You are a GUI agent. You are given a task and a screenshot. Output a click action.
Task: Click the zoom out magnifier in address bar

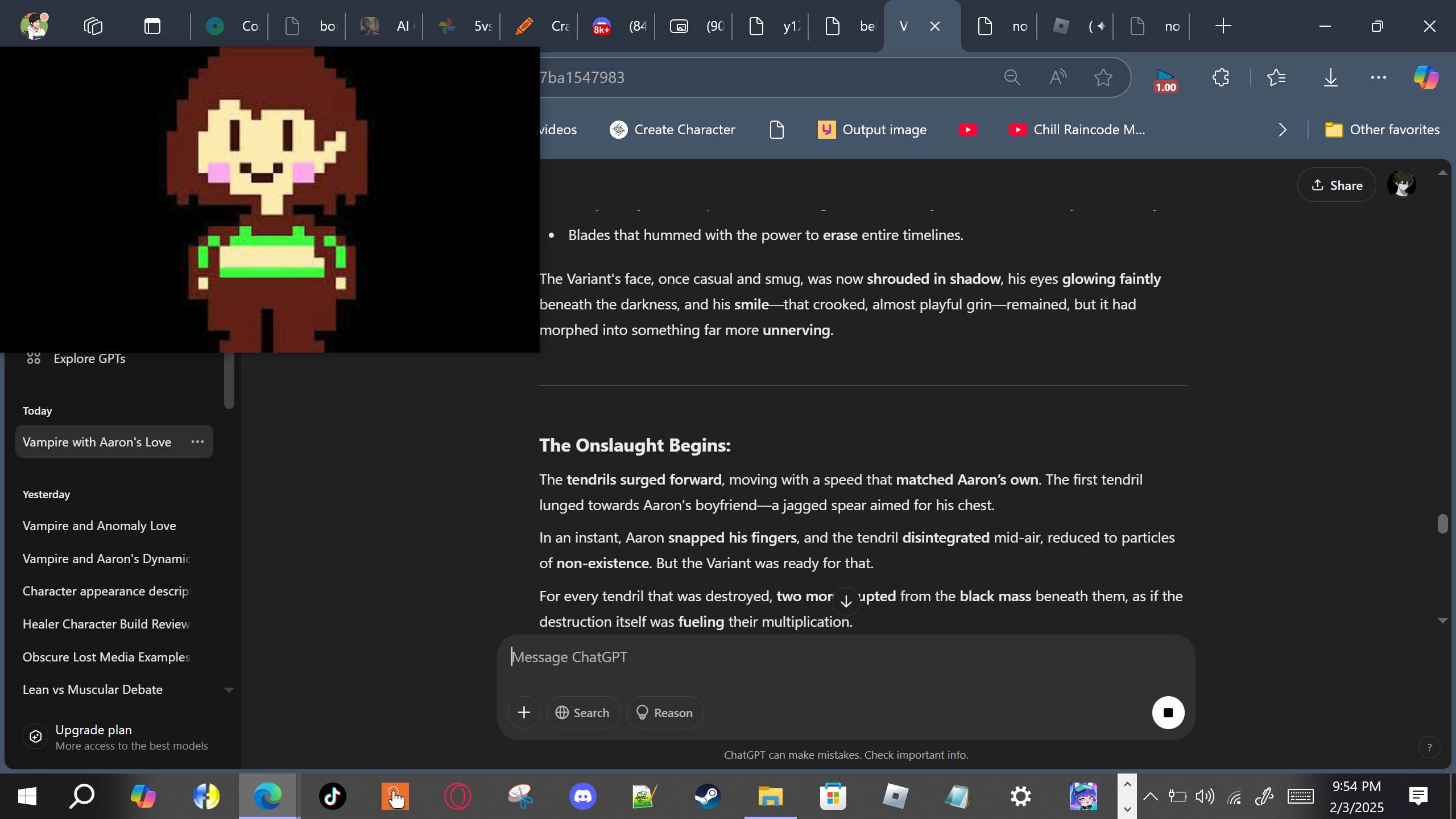[1012, 77]
